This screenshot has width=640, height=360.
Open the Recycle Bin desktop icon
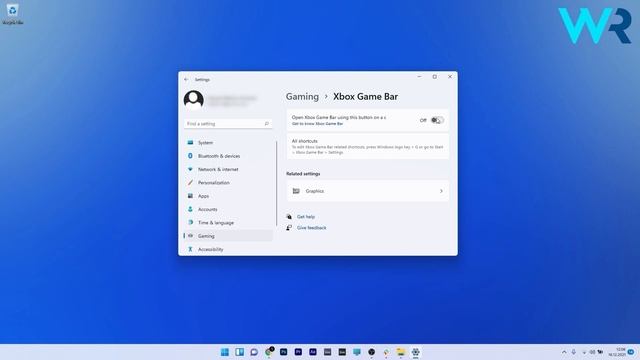click(13, 14)
